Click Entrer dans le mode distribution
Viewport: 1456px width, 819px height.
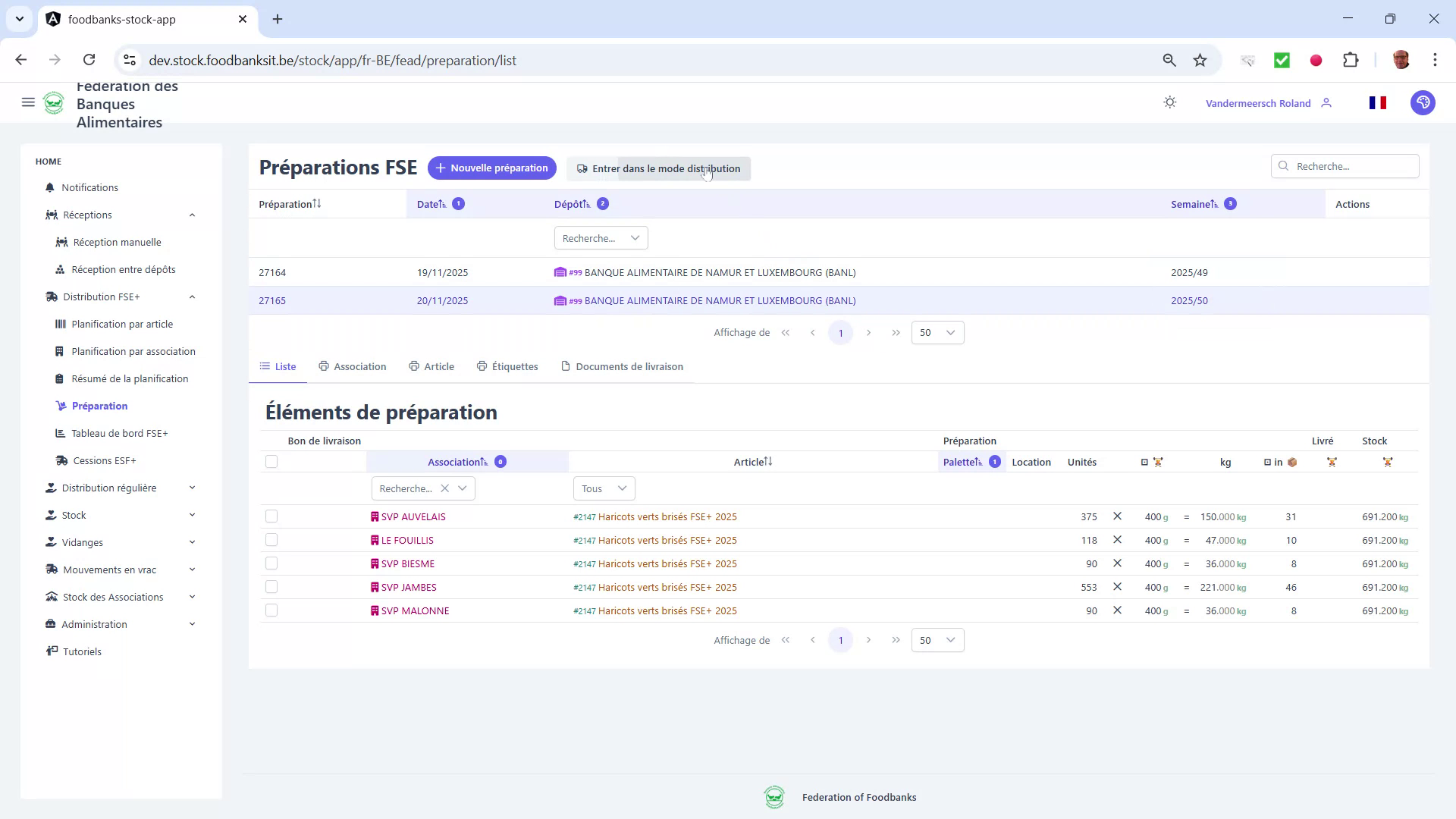(x=658, y=168)
